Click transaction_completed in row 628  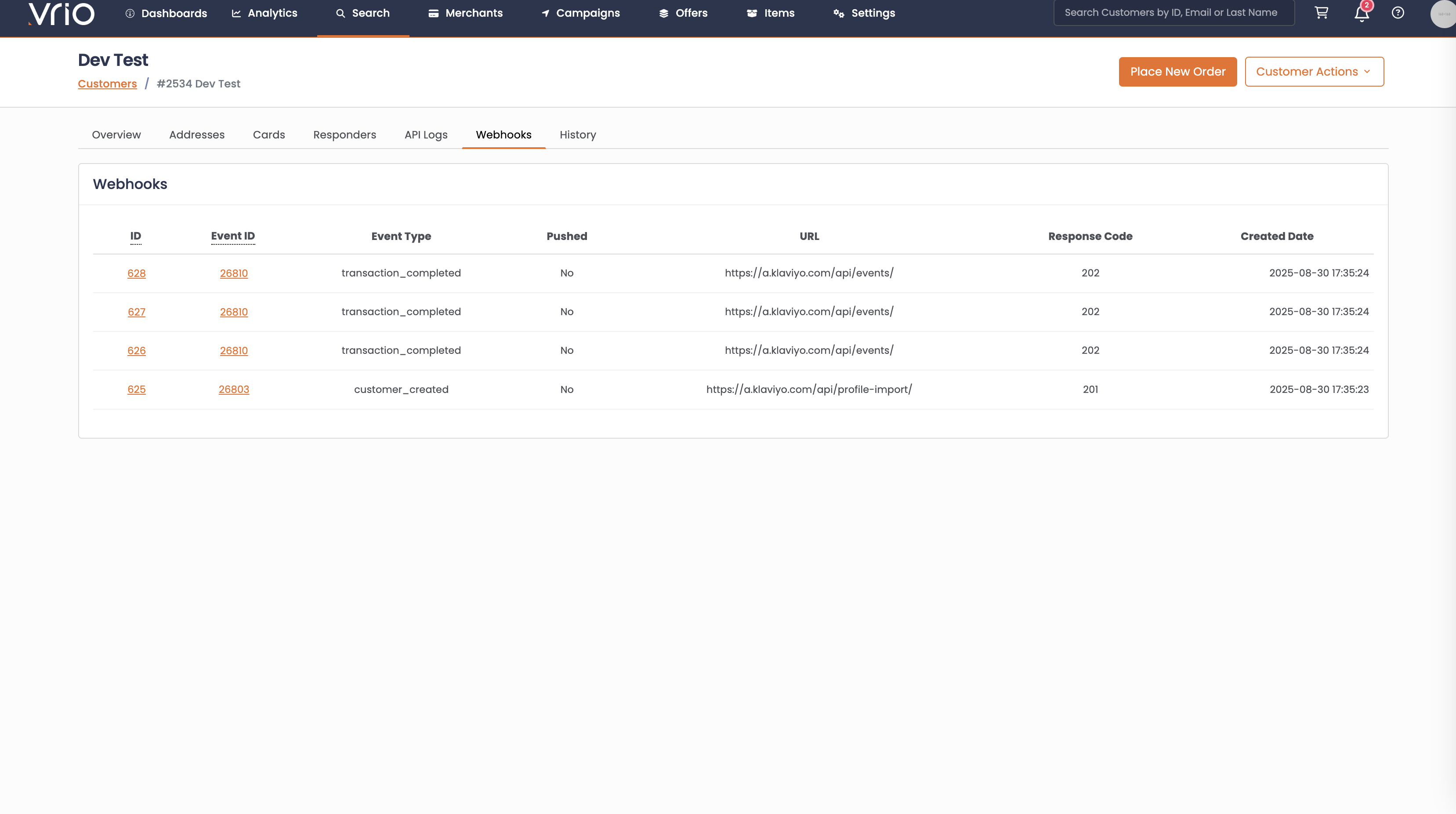(401, 273)
